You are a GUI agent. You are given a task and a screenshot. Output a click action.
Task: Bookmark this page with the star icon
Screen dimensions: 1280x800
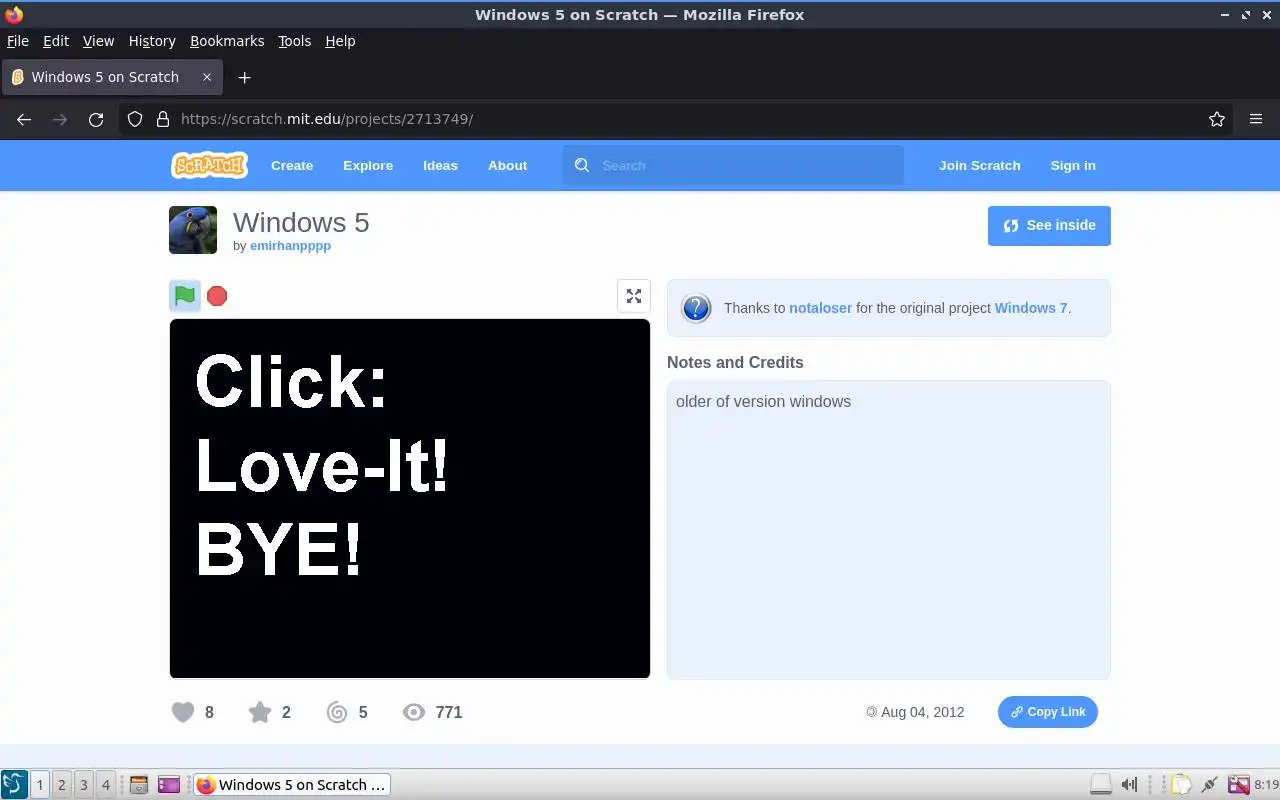(x=1217, y=119)
